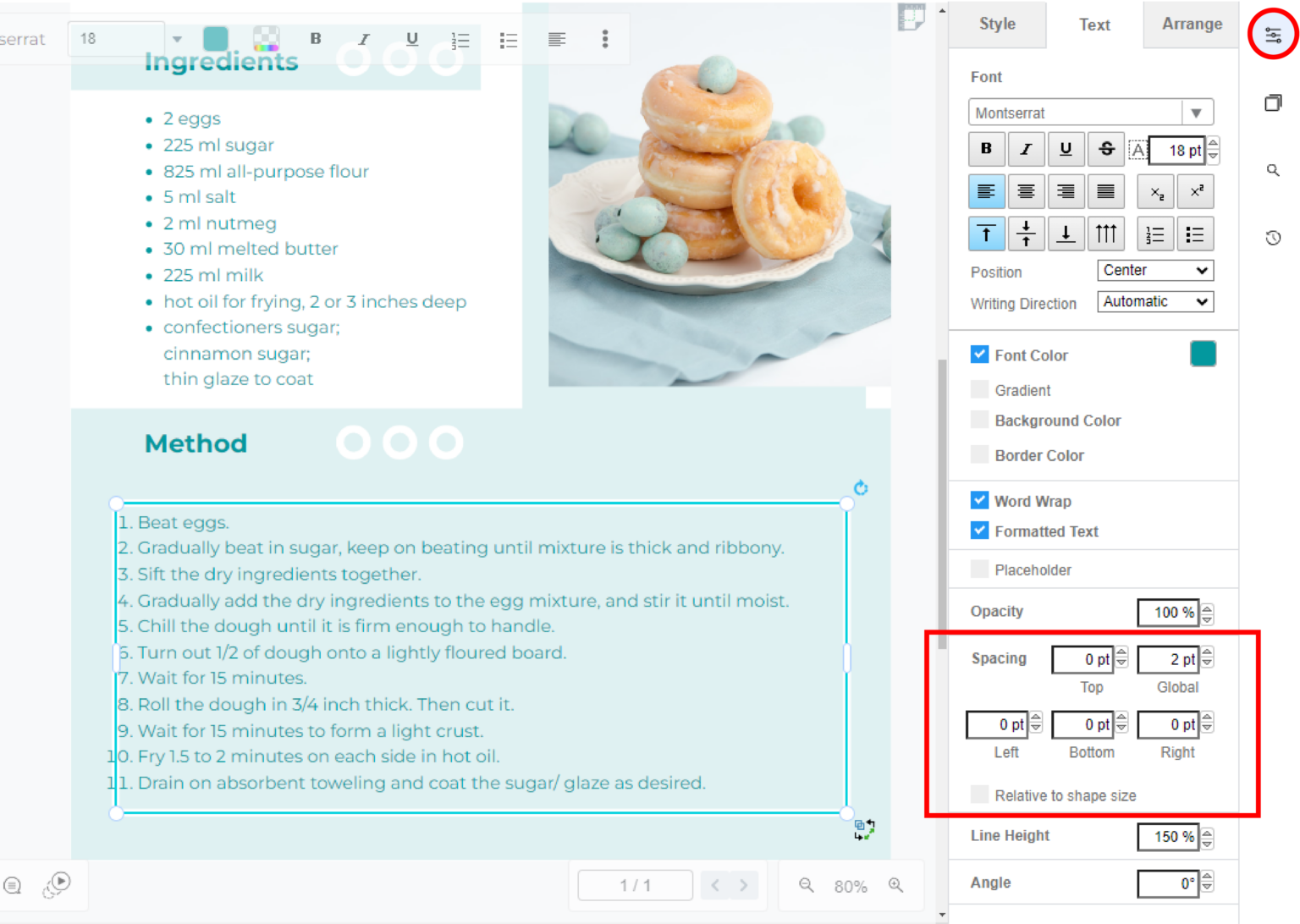Apply justify alignment in Text panel

[x=1106, y=192]
